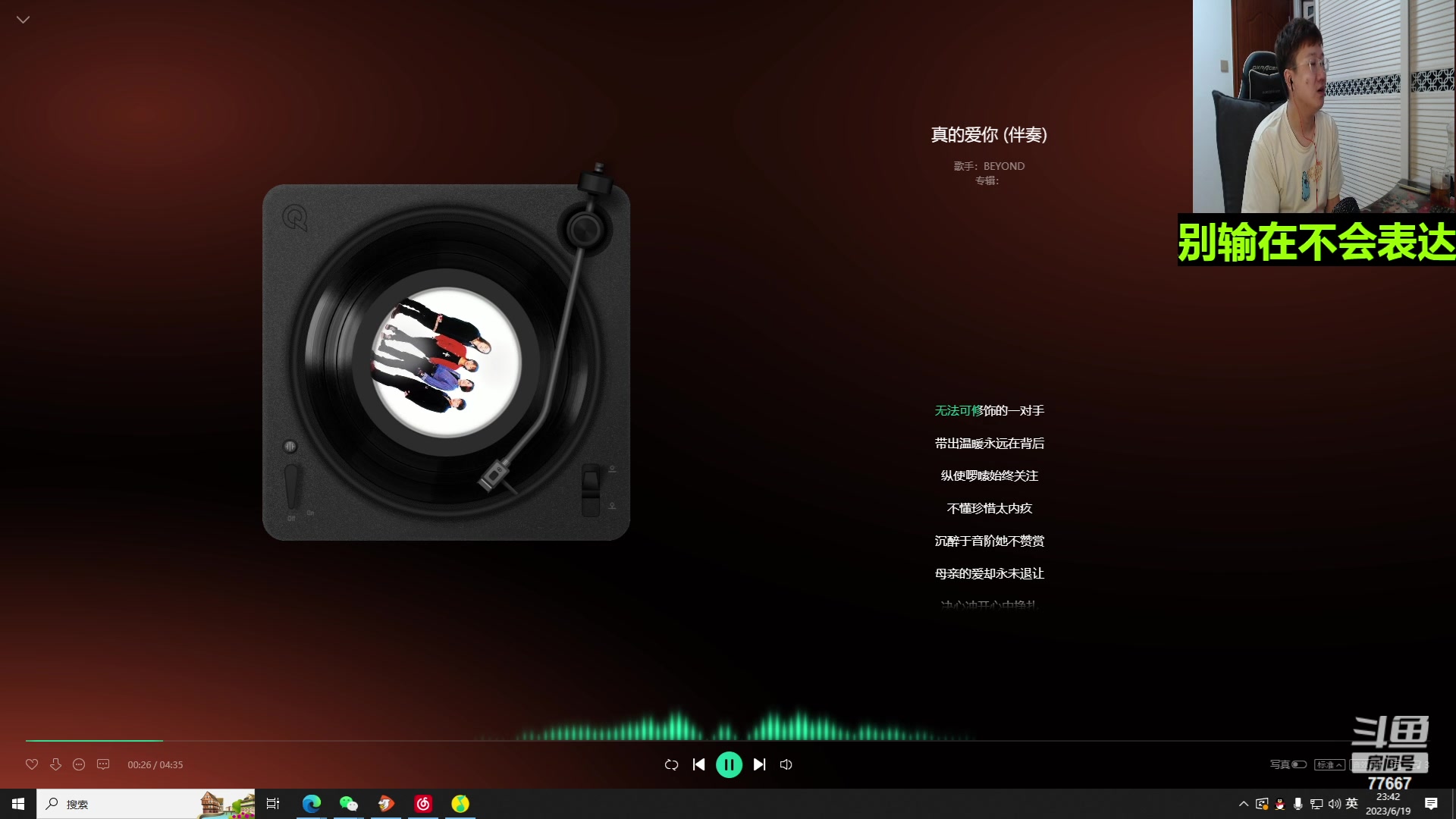Jump to lyric 带出温暖永远在背后
The image size is (1456, 819).
990,444
